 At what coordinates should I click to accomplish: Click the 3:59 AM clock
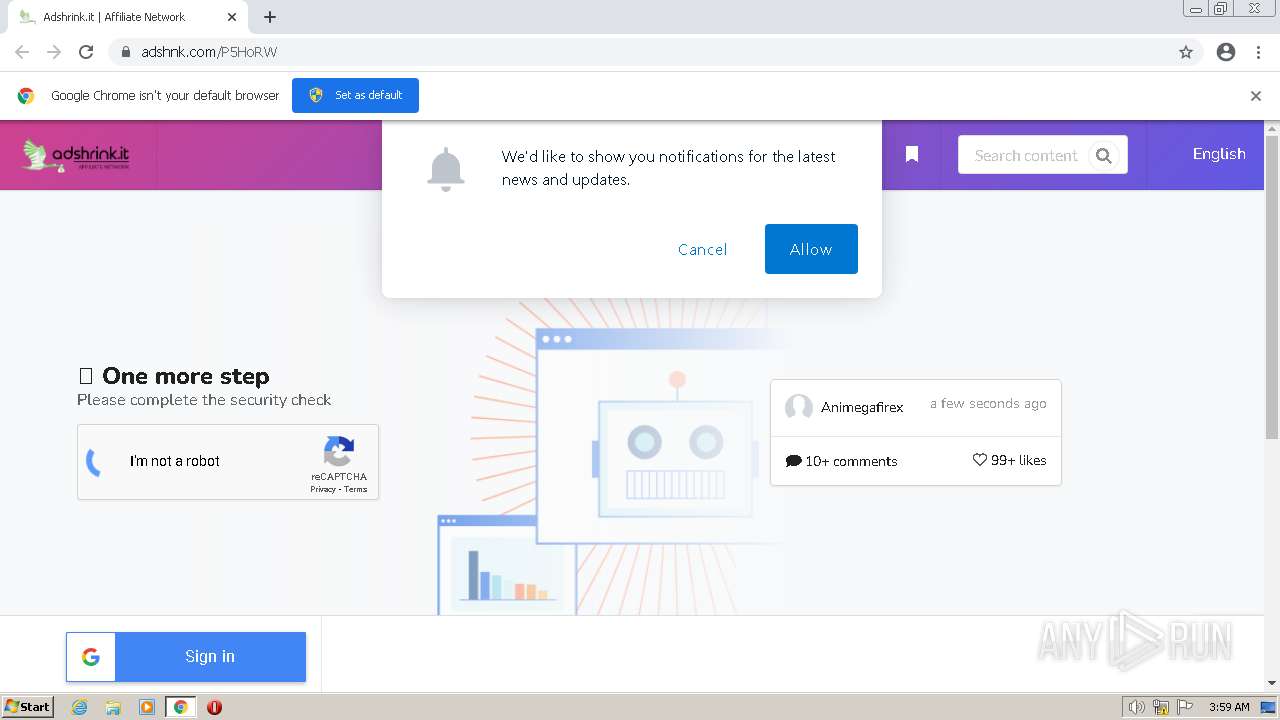click(1229, 707)
